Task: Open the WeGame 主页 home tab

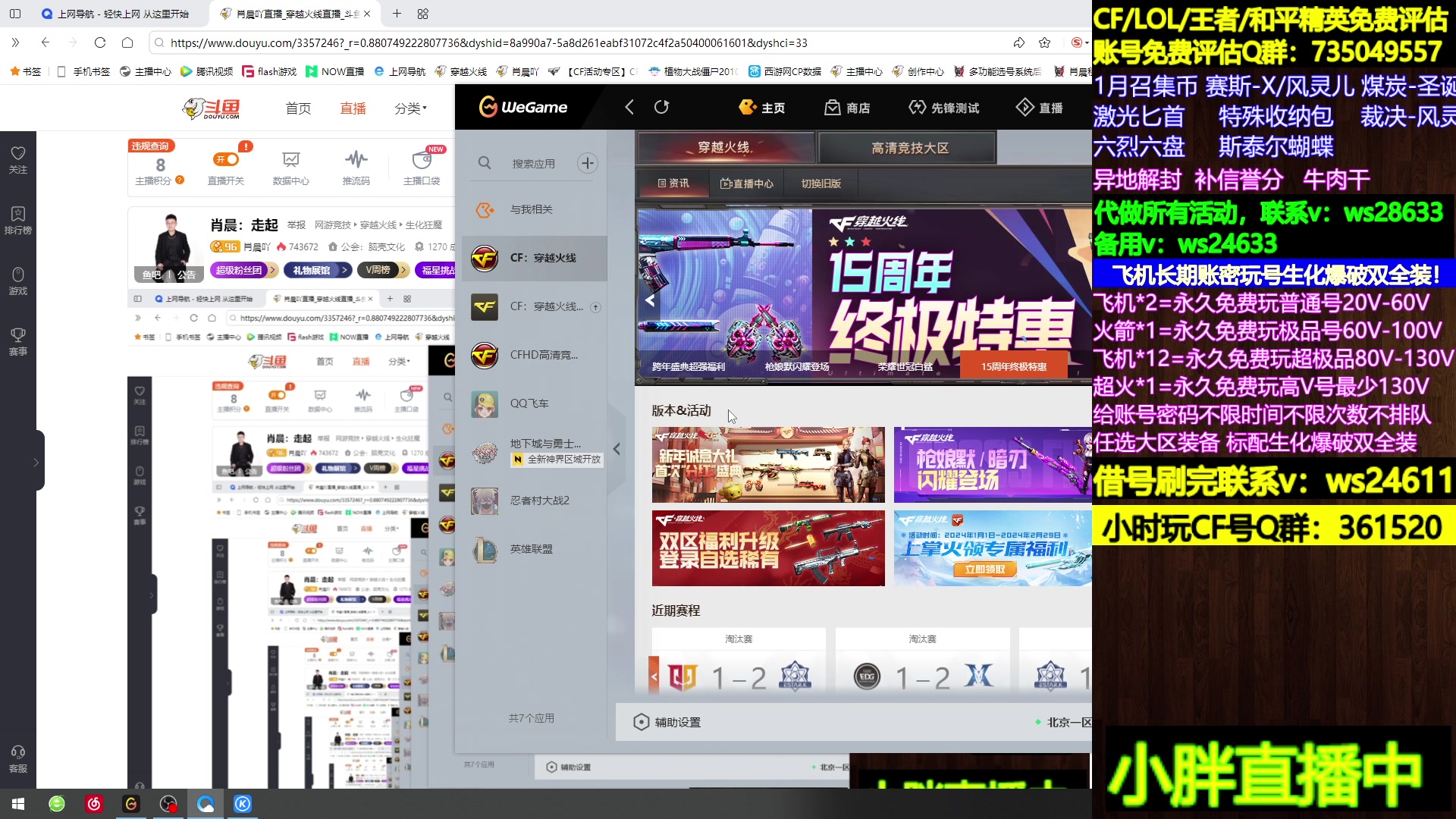Action: [x=762, y=108]
